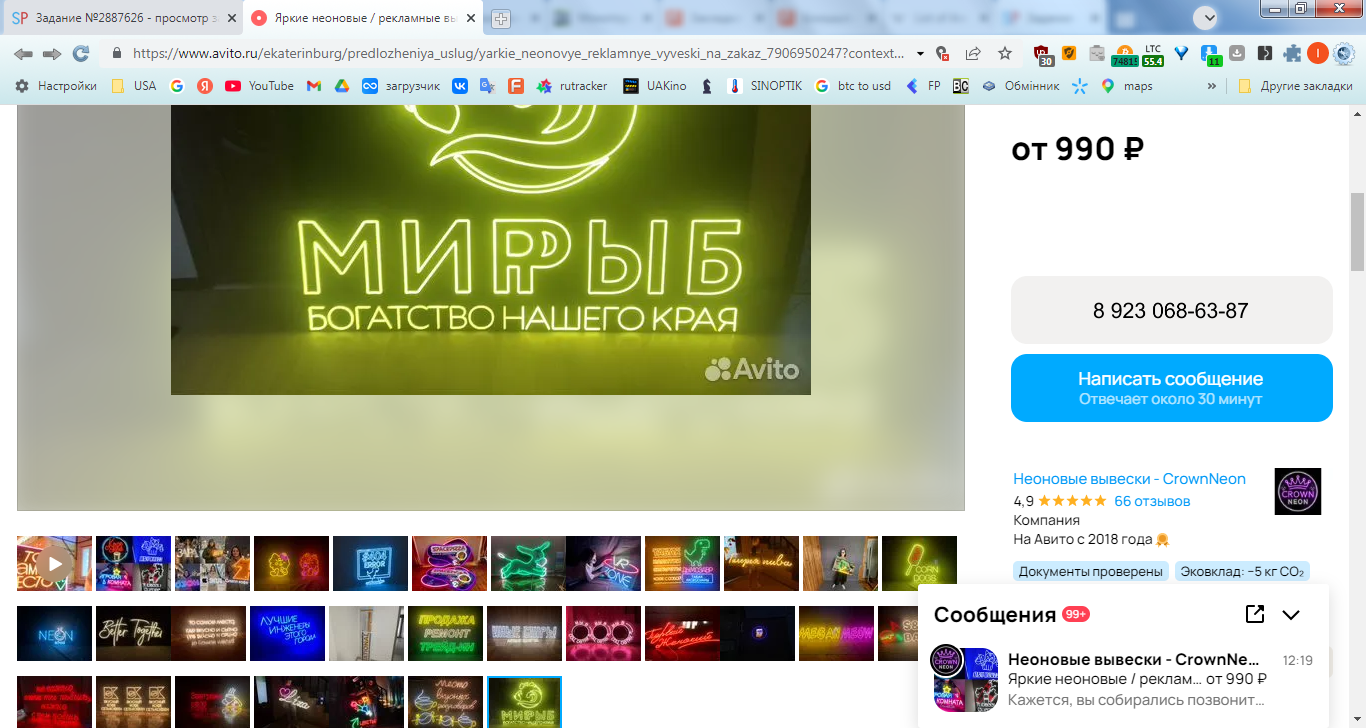Open the YouTube bookmark
The height and width of the screenshot is (728, 1366).
coord(260,86)
